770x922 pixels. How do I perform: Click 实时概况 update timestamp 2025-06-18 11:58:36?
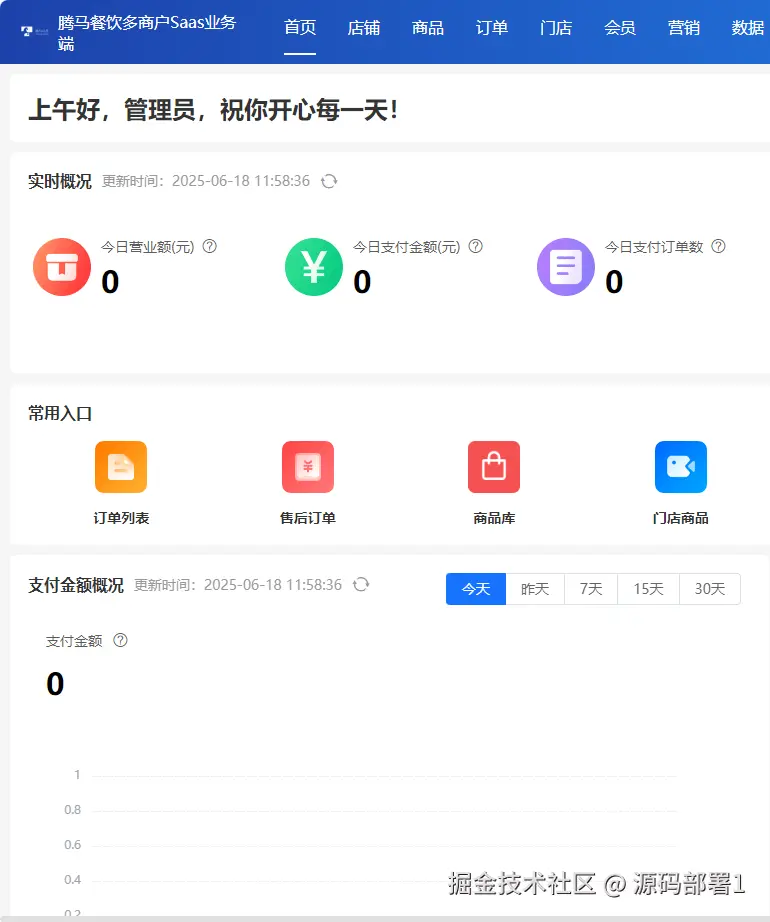point(241,181)
